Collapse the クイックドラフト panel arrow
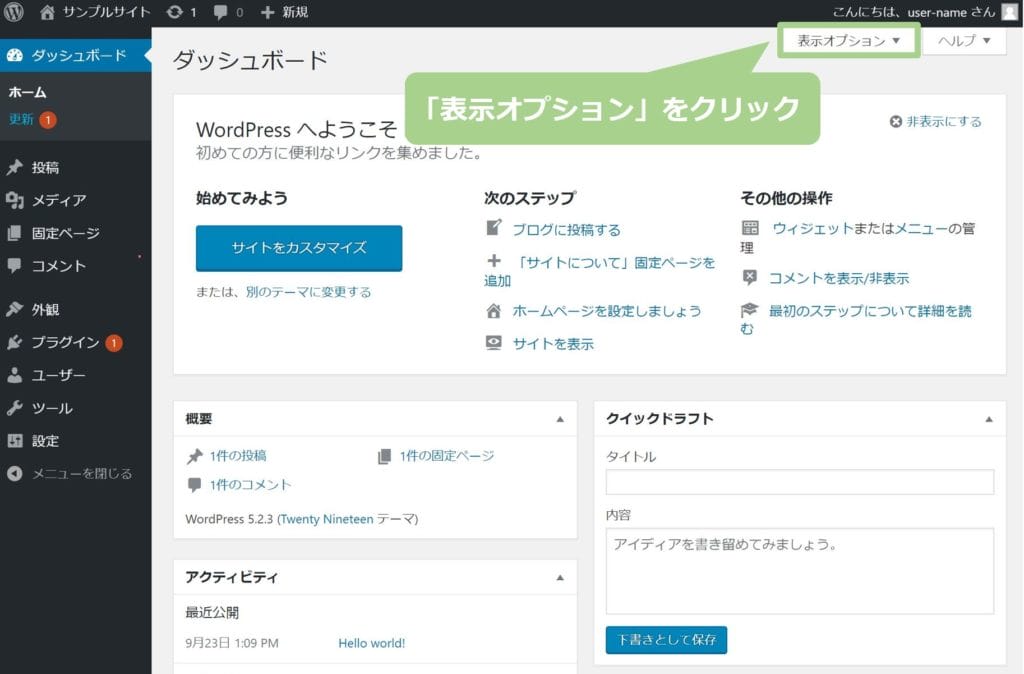1024x674 pixels. click(x=989, y=419)
